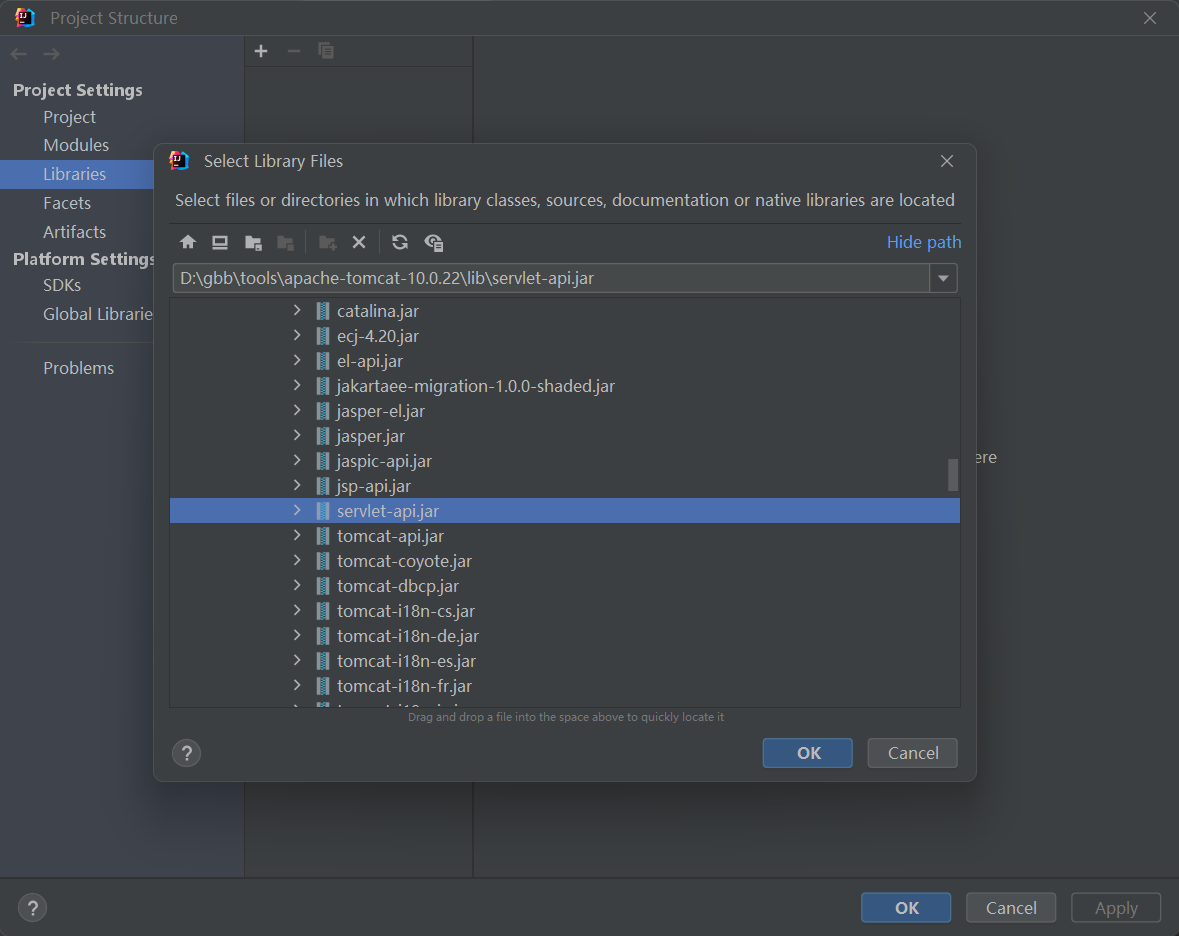1179x936 pixels.
Task: Expand ecj-4.20.jar node
Action: pyautogui.click(x=297, y=335)
